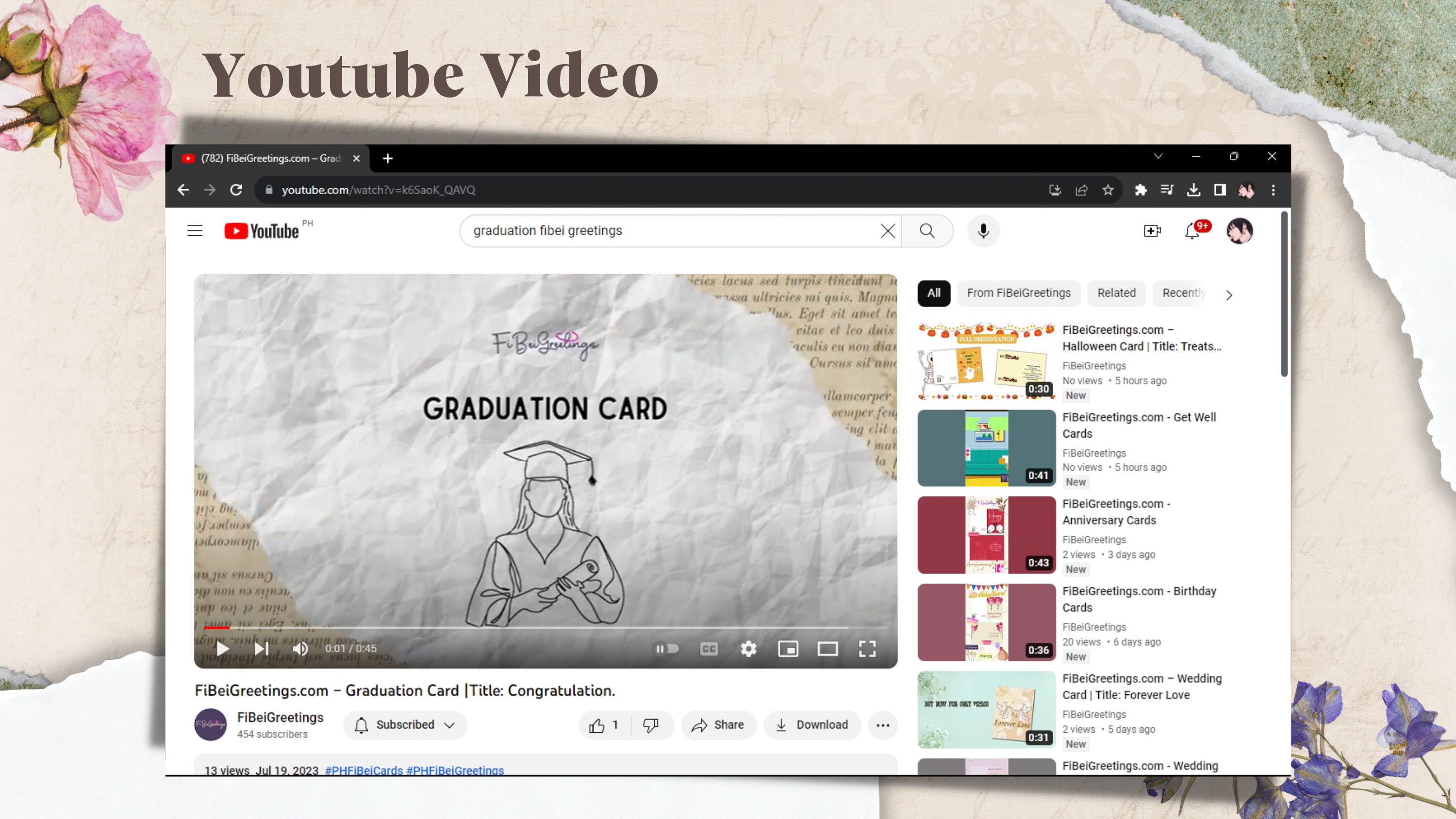The width and height of the screenshot is (1456, 819).
Task: Dislike the Graduation Card video
Action: click(650, 724)
